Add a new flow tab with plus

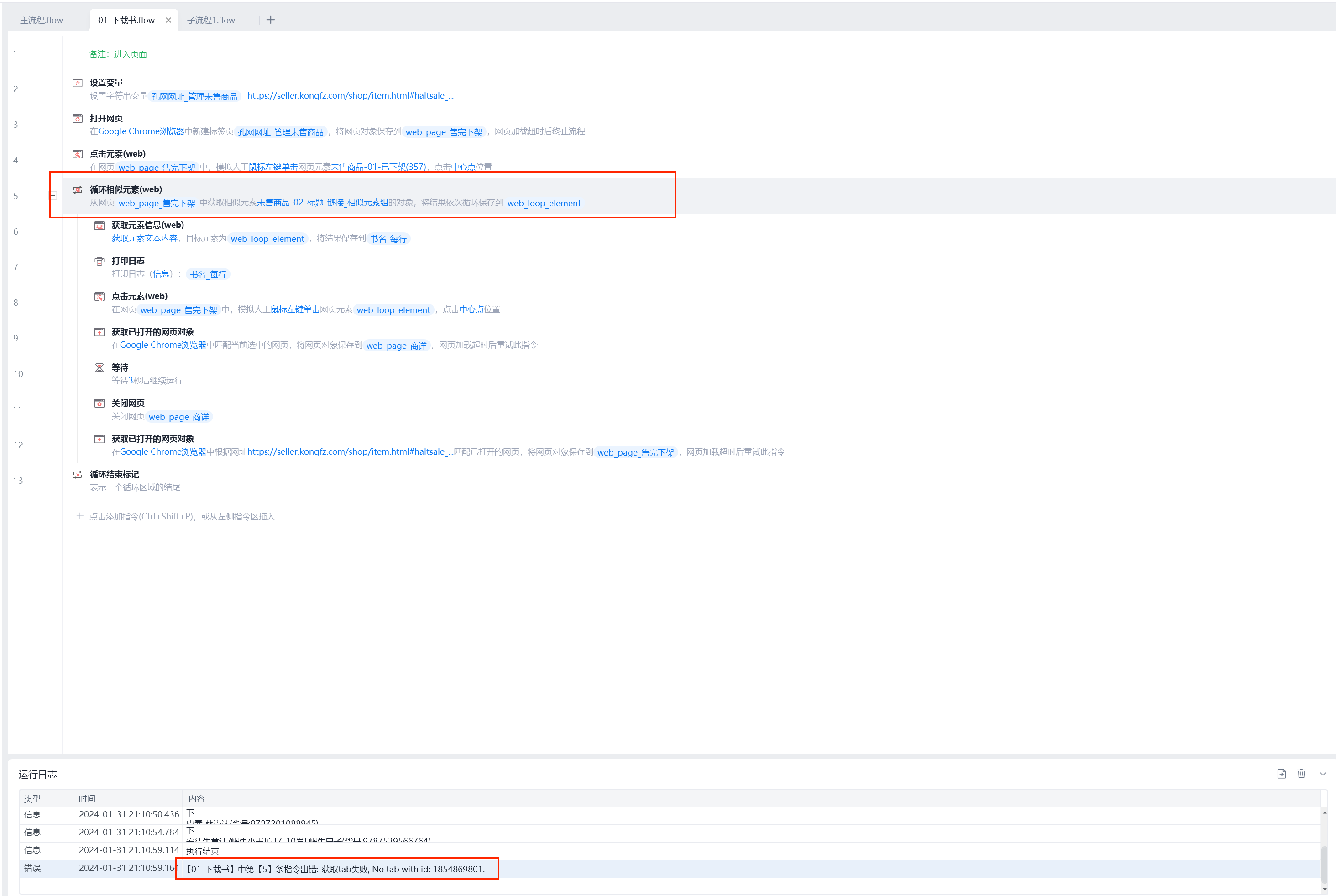(271, 20)
